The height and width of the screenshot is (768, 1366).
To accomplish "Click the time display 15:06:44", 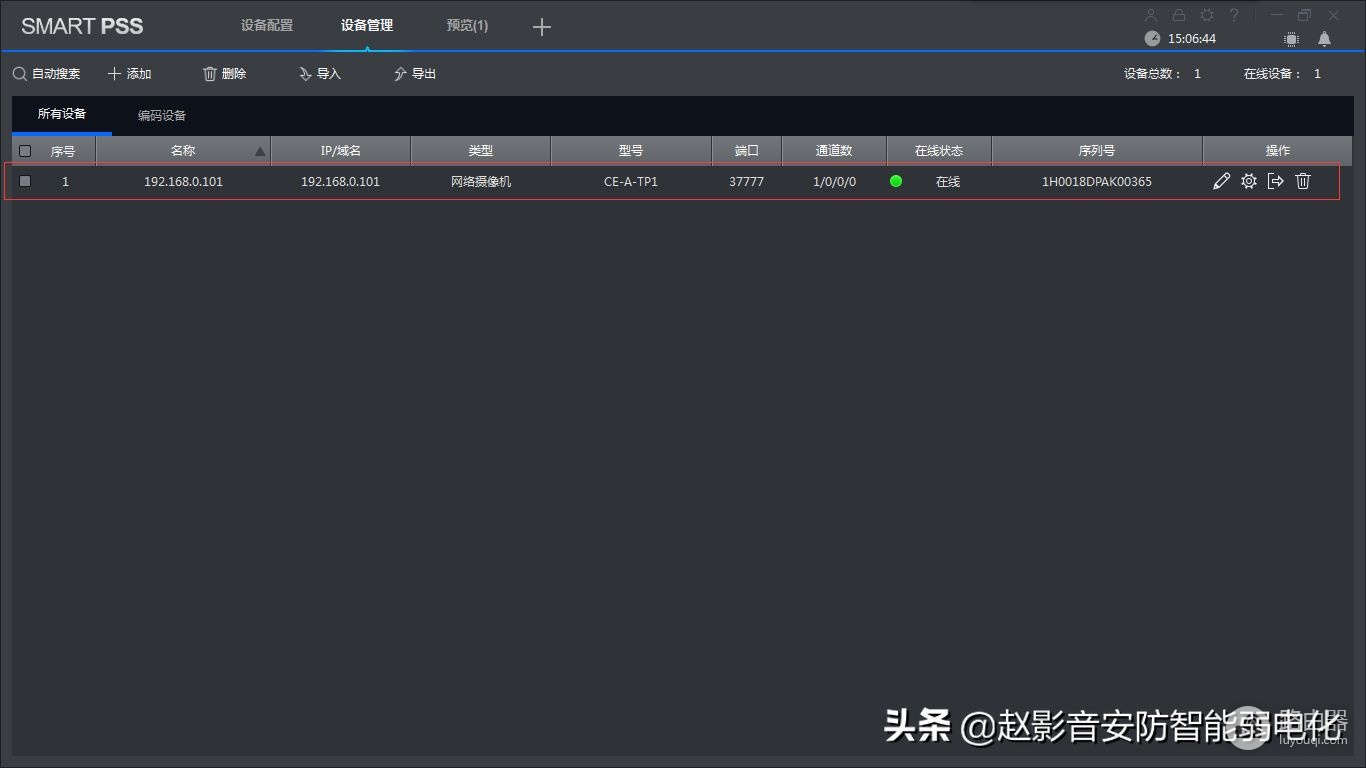I will [x=1192, y=39].
